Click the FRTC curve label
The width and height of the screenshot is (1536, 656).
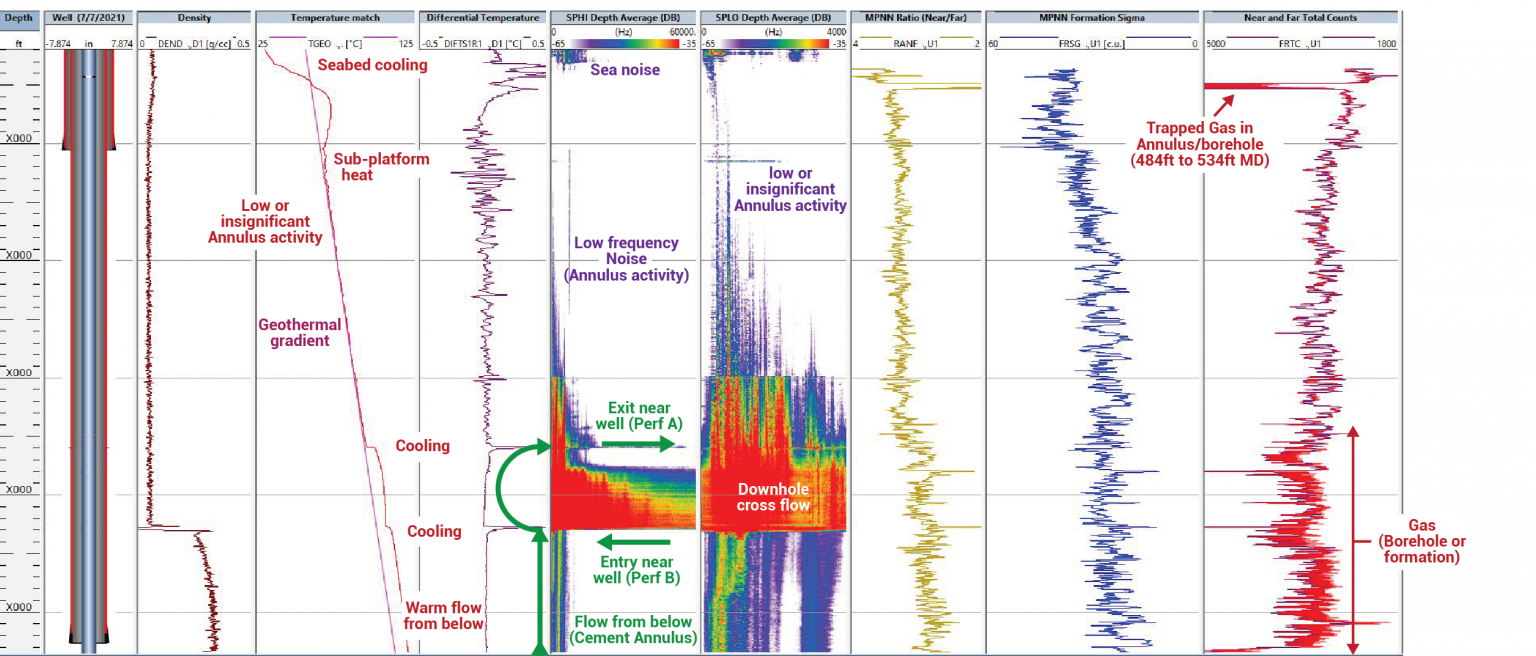pyautogui.click(x=1290, y=42)
